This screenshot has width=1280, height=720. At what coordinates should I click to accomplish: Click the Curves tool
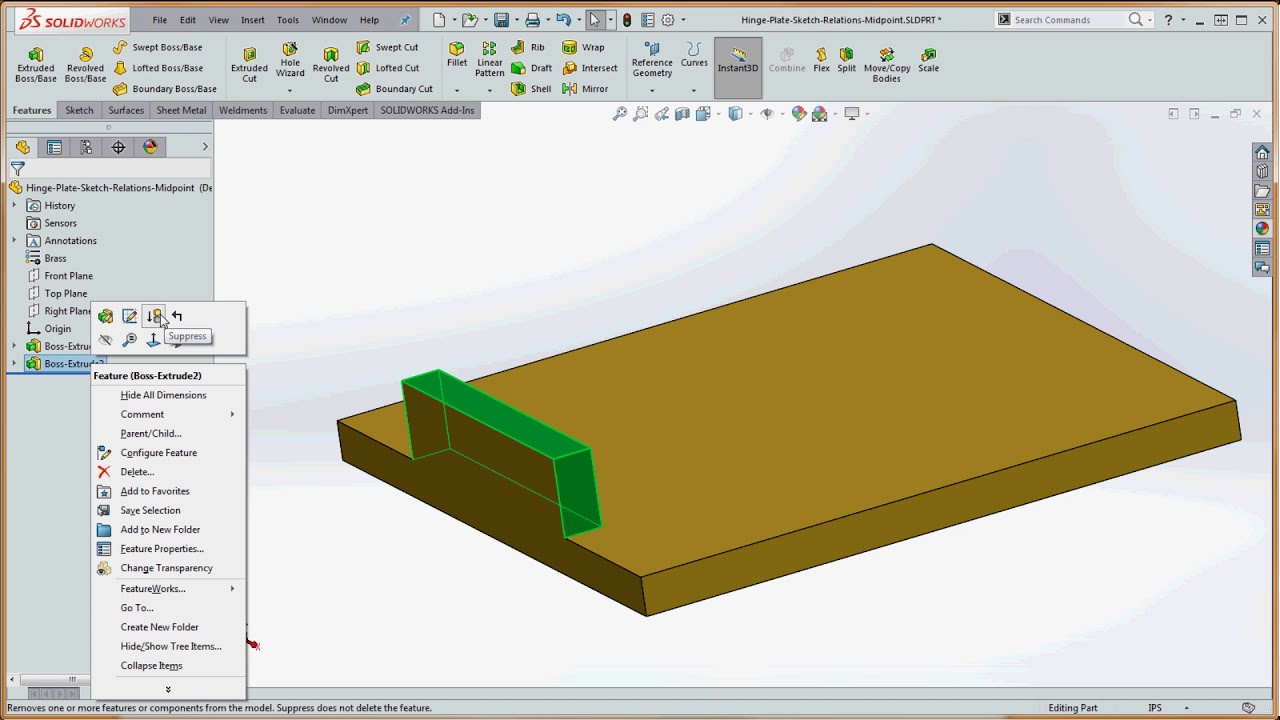coord(694,55)
